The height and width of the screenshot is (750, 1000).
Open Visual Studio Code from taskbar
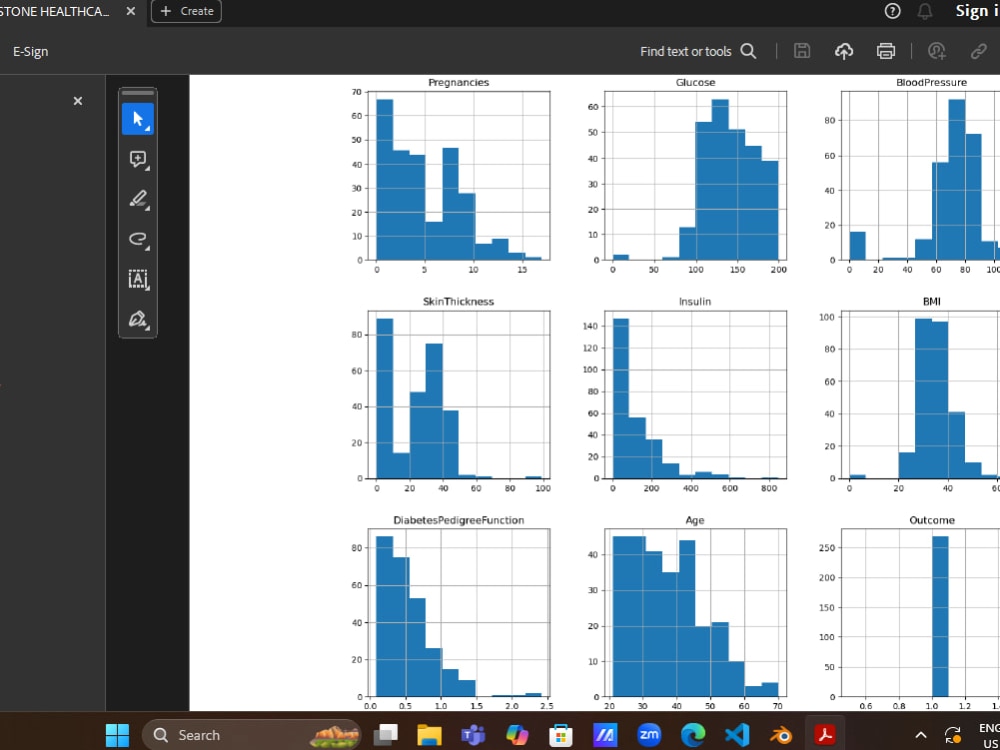tap(737, 735)
